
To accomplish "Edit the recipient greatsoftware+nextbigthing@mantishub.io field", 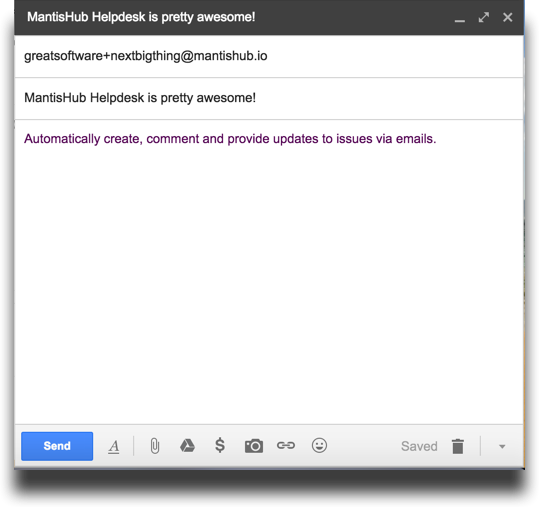I will [269, 56].
